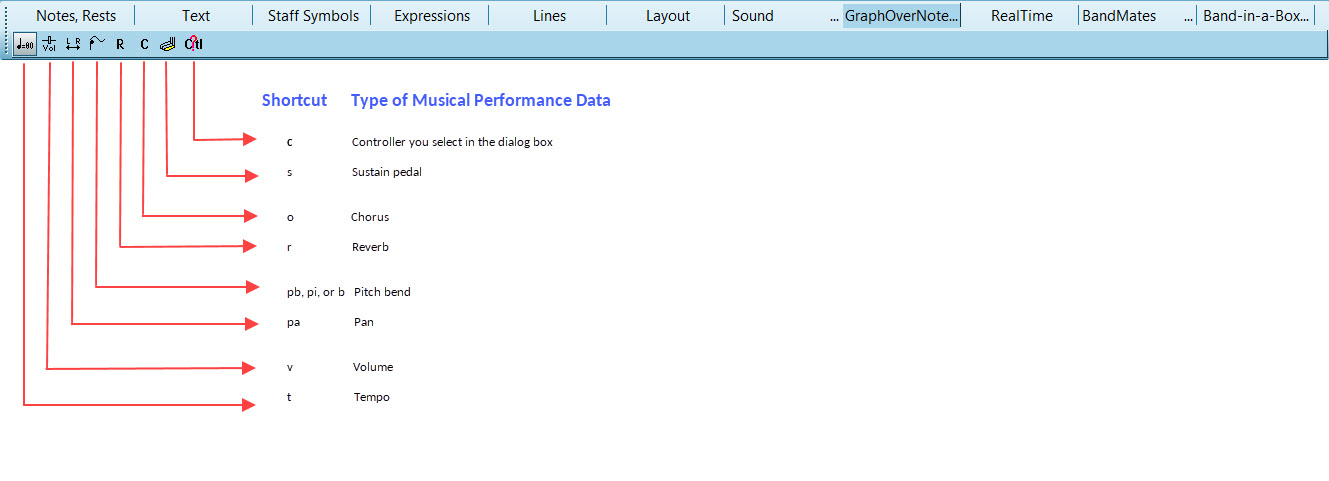
Task: Switch to the RealTime tab
Action: [1021, 16]
